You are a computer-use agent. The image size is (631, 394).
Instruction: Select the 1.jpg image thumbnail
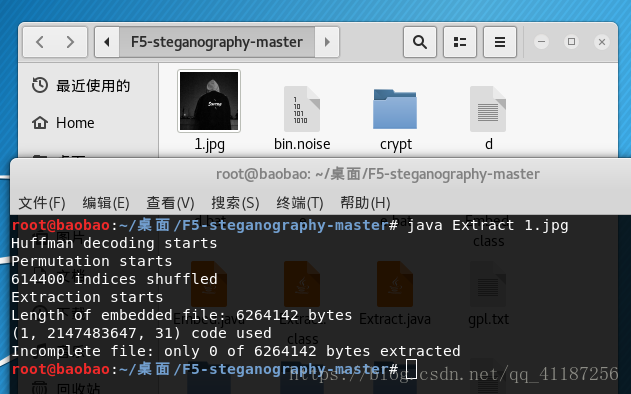(209, 101)
